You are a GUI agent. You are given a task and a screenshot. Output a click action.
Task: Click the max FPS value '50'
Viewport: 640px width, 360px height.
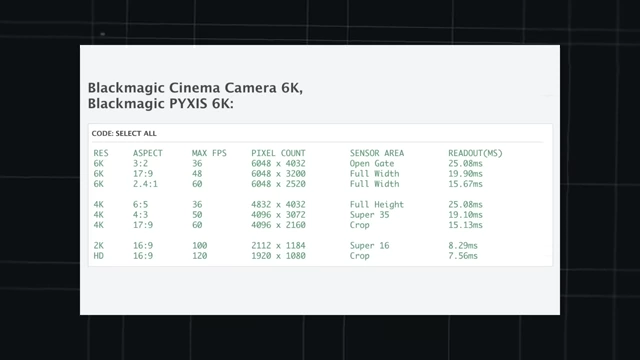coord(197,215)
